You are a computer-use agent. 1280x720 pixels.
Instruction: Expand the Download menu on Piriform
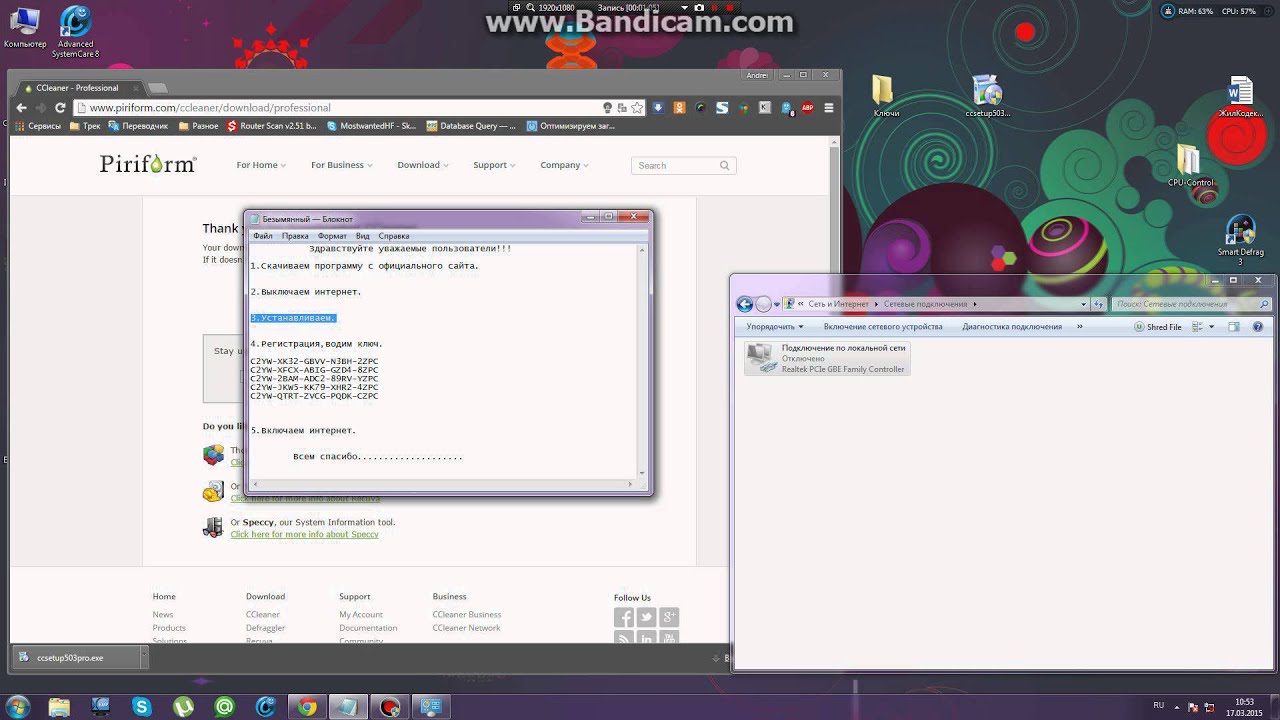click(423, 165)
